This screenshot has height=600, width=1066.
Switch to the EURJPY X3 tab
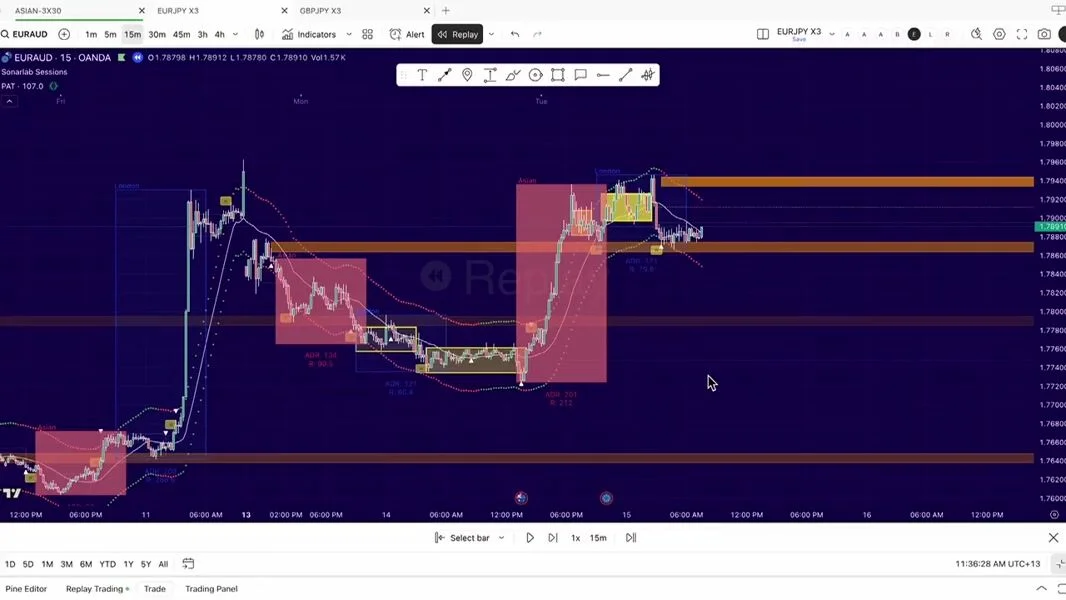[178, 10]
